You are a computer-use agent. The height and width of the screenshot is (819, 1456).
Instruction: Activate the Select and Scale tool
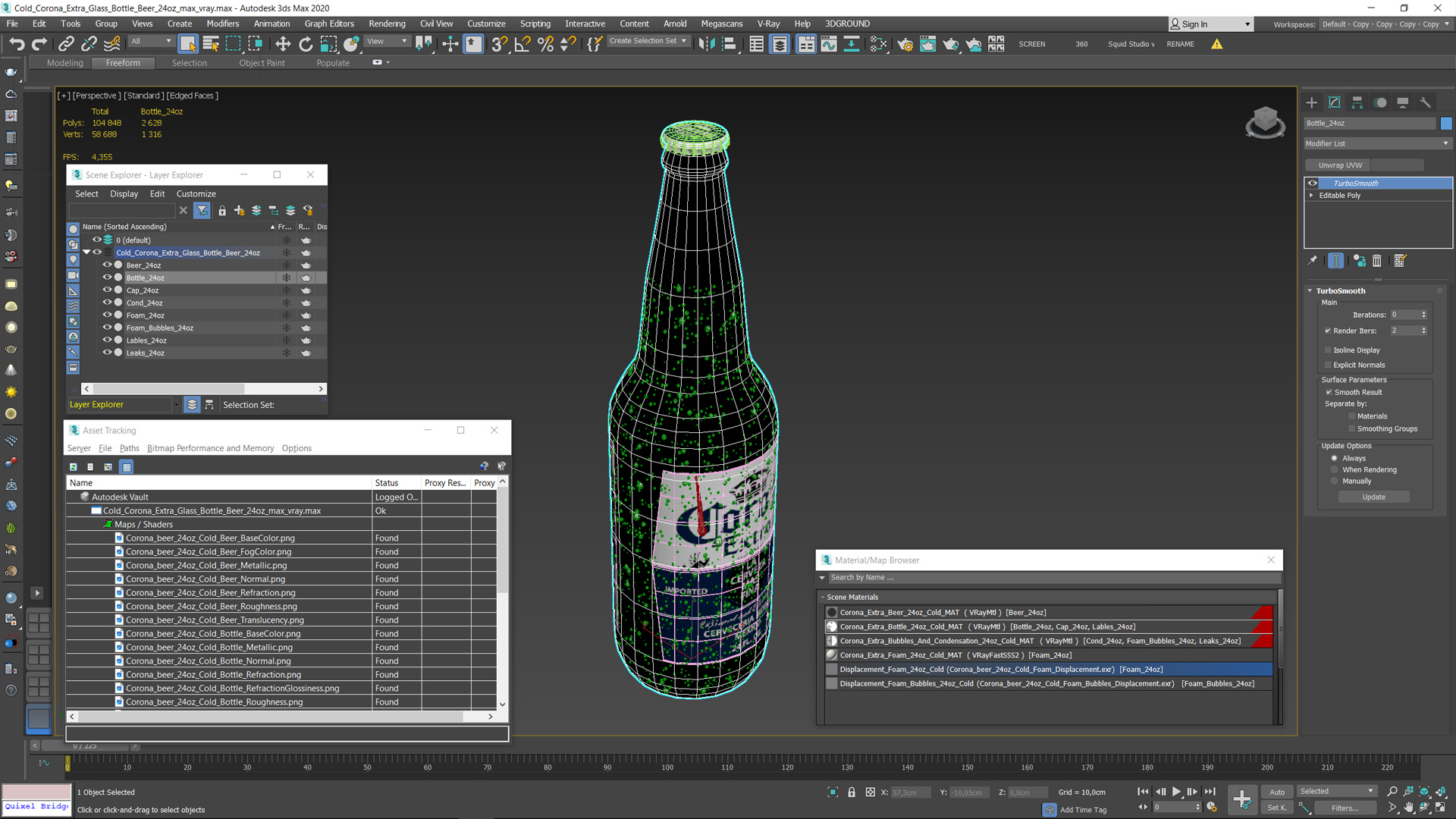(328, 44)
